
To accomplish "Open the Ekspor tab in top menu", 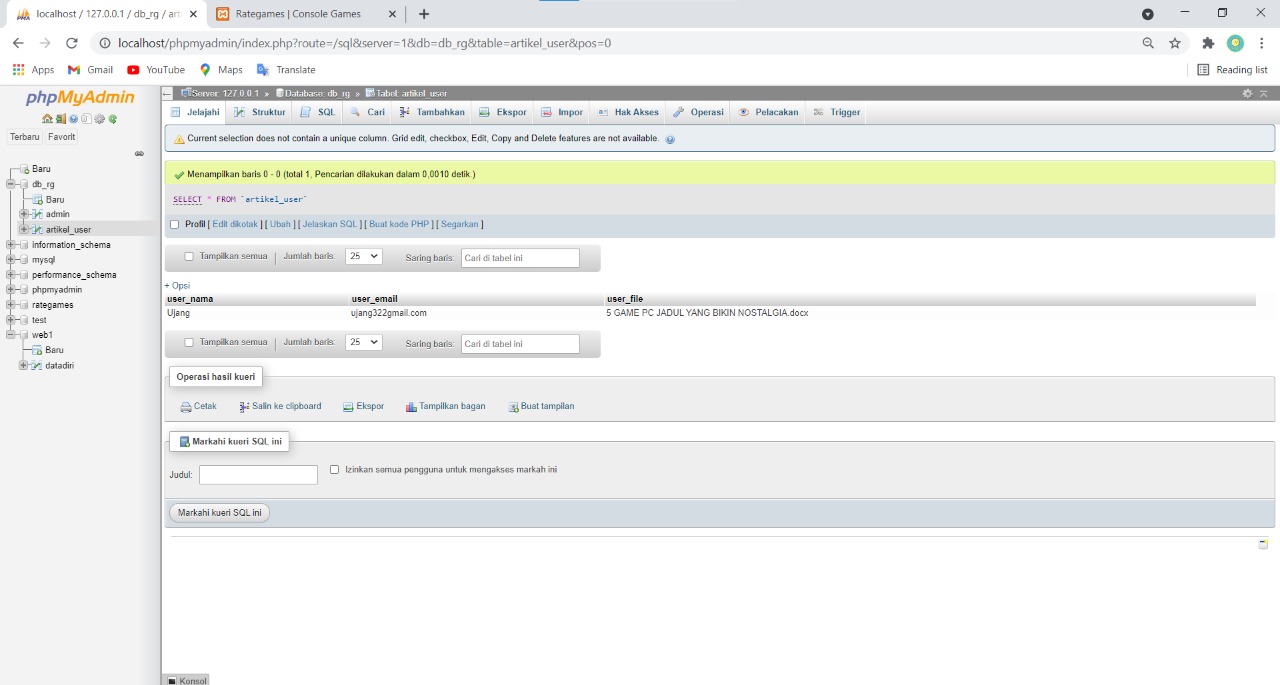I will (503, 112).
